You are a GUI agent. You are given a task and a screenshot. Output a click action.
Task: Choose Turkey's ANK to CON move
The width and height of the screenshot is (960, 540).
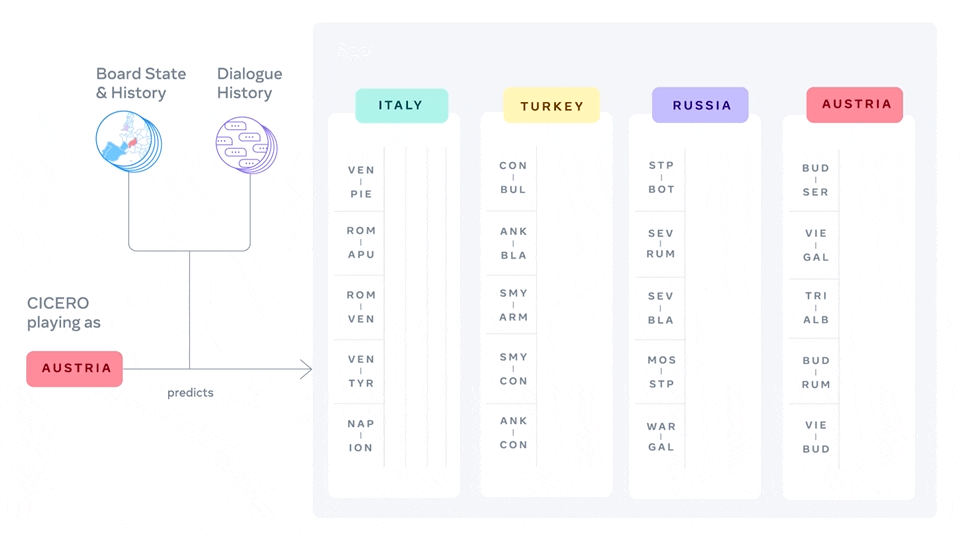(x=513, y=433)
